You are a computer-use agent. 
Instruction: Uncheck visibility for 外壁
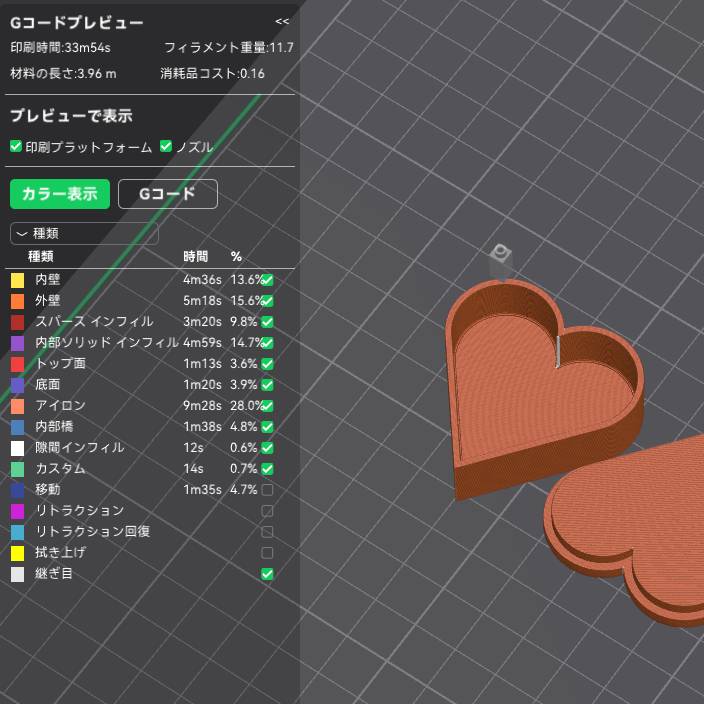[x=267, y=301]
